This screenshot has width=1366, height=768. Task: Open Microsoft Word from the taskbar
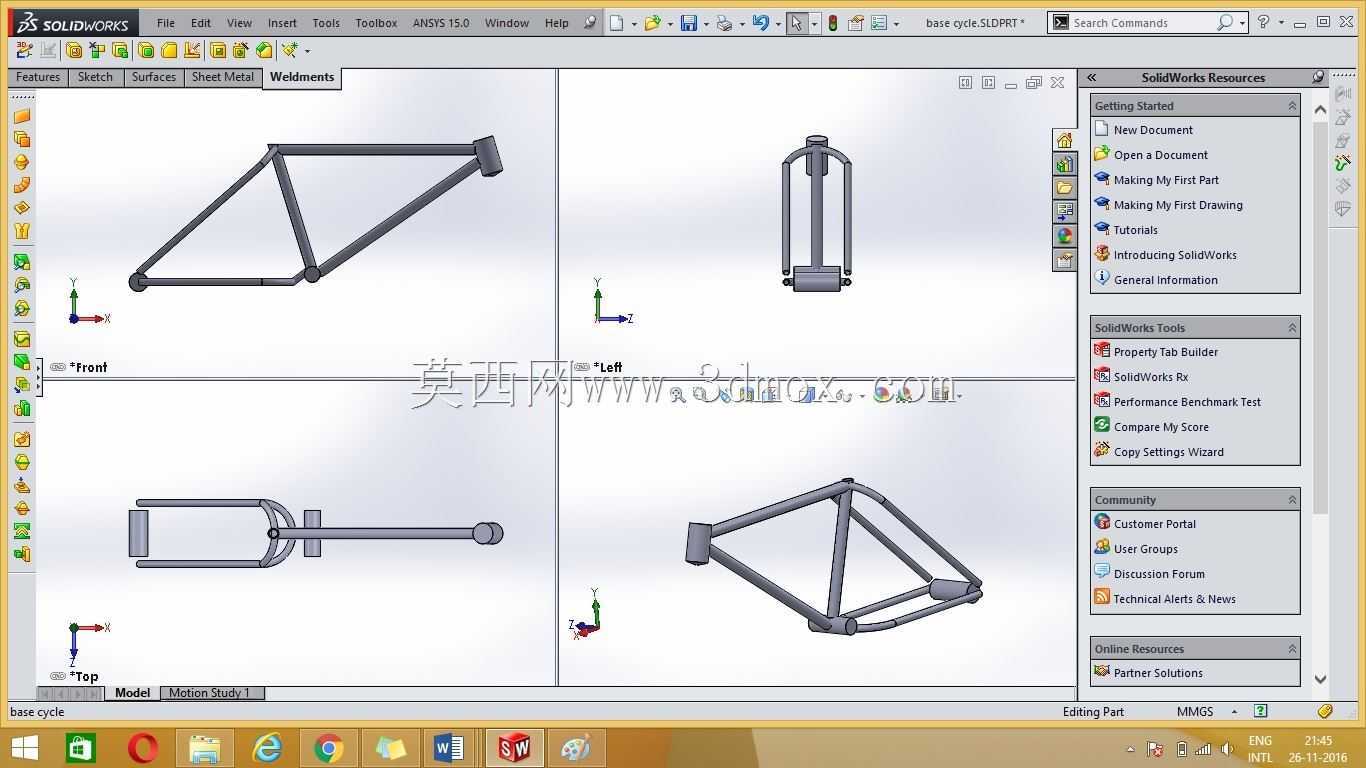pyautogui.click(x=450, y=748)
